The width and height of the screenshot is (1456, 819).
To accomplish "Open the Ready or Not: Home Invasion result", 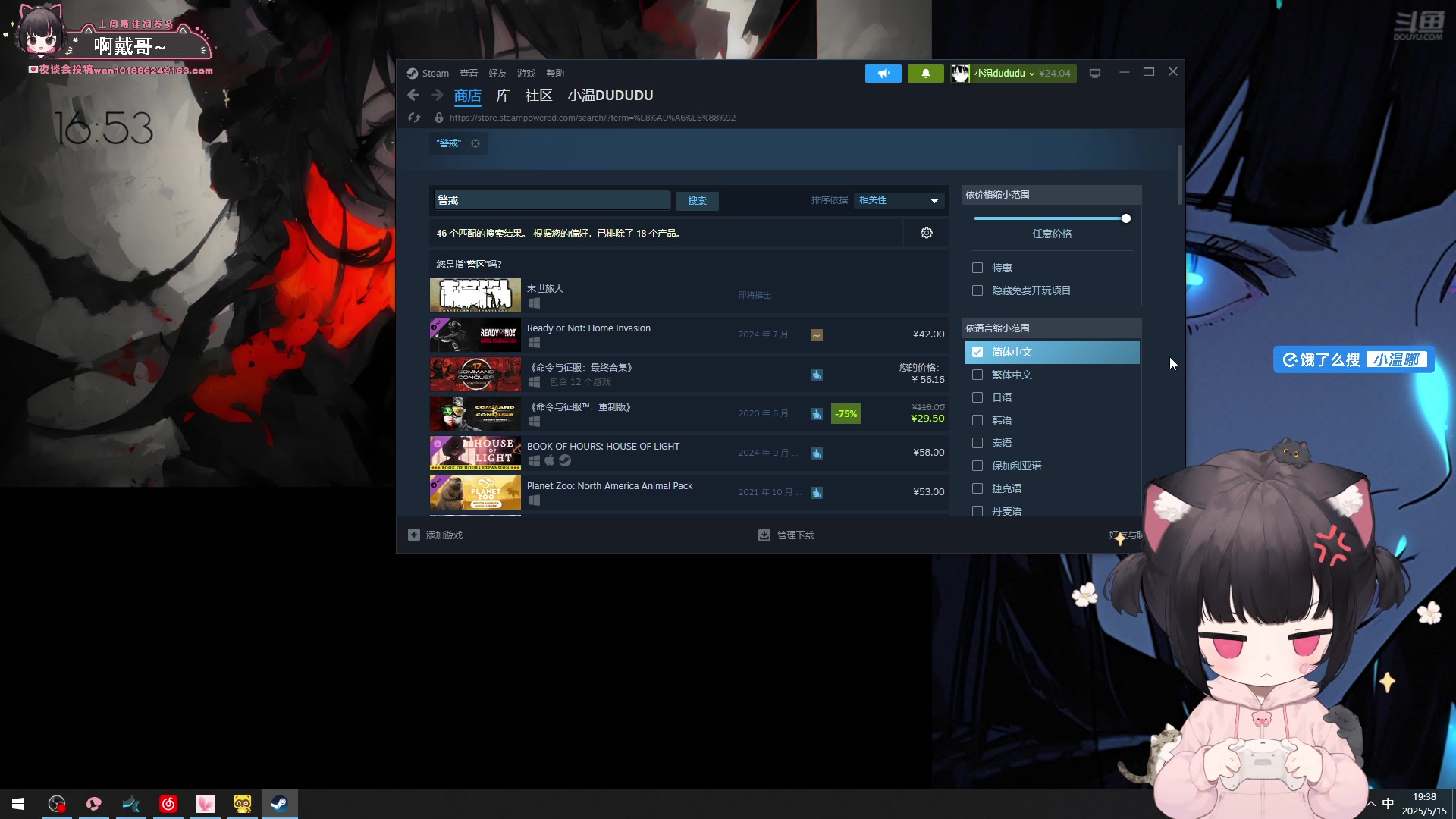I will (689, 334).
